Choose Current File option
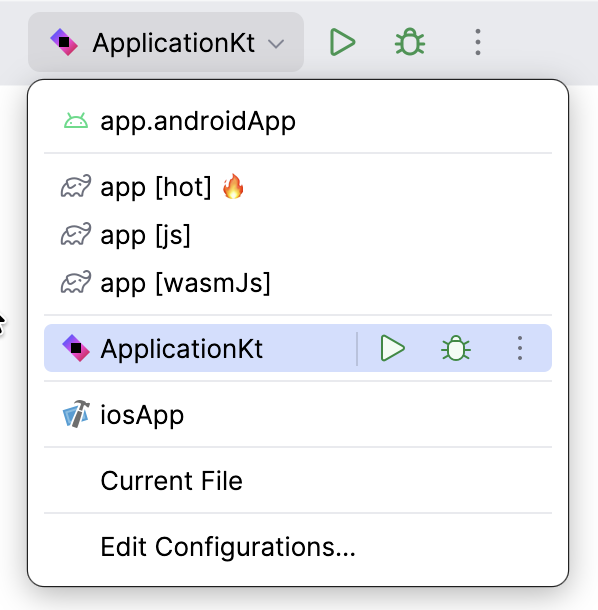This screenshot has width=598, height=610. (298, 481)
